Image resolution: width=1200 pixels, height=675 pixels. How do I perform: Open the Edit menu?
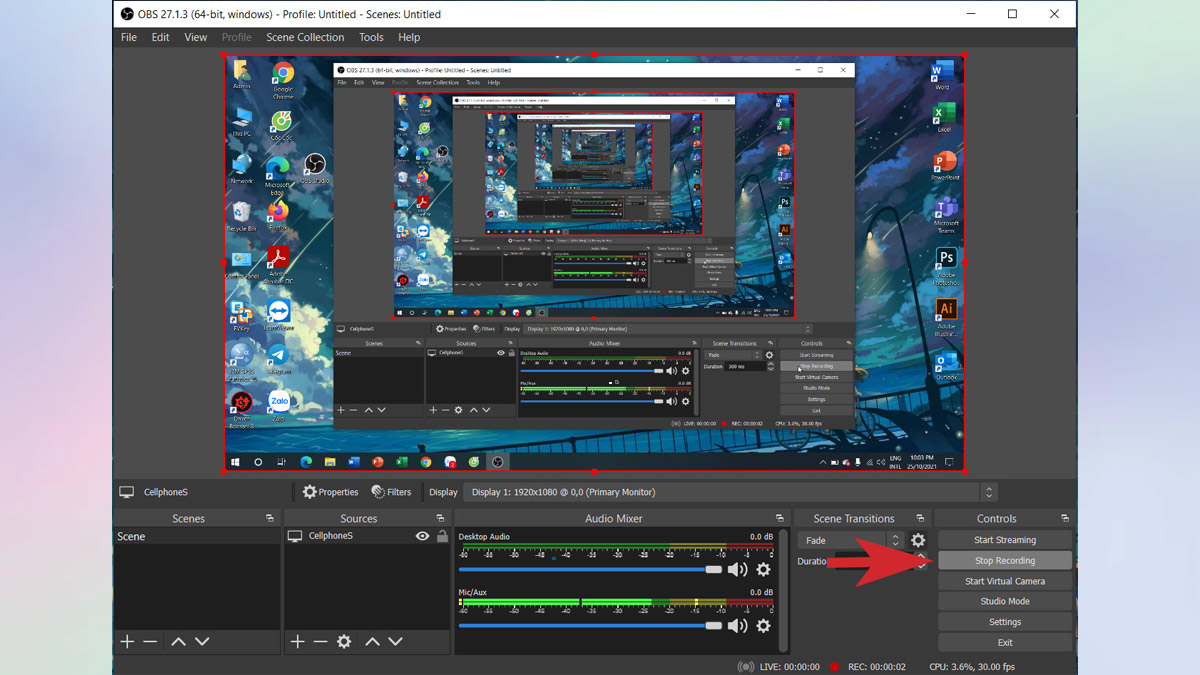(x=160, y=37)
